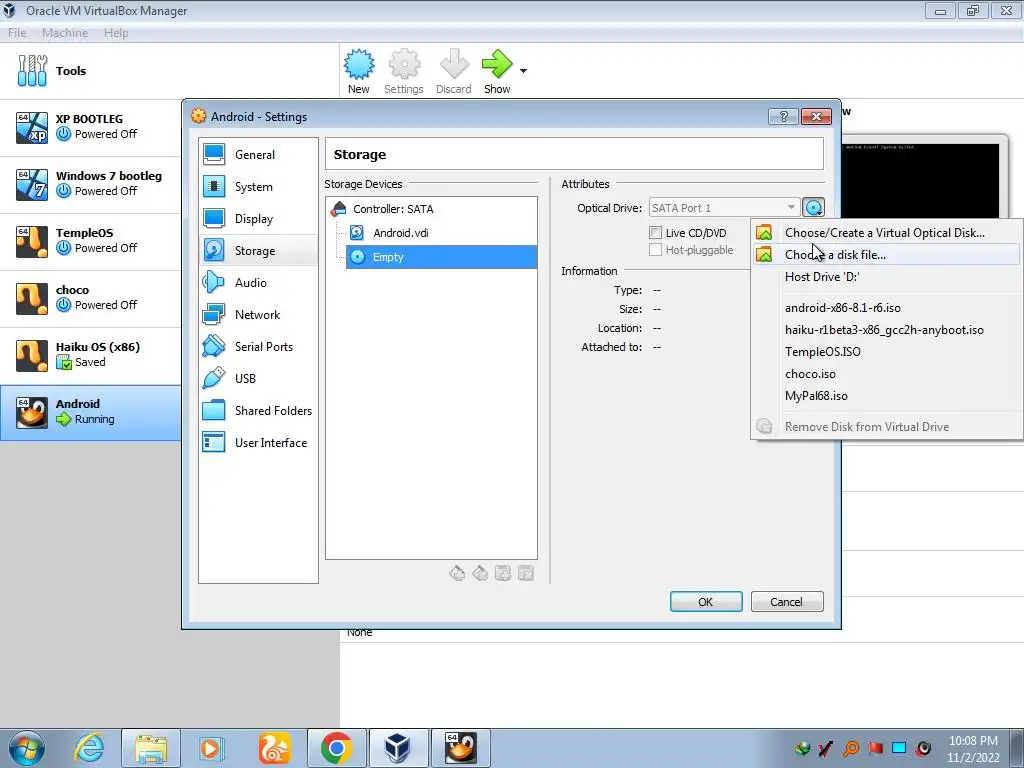Click Cancel in Android Settings dialog

[787, 601]
